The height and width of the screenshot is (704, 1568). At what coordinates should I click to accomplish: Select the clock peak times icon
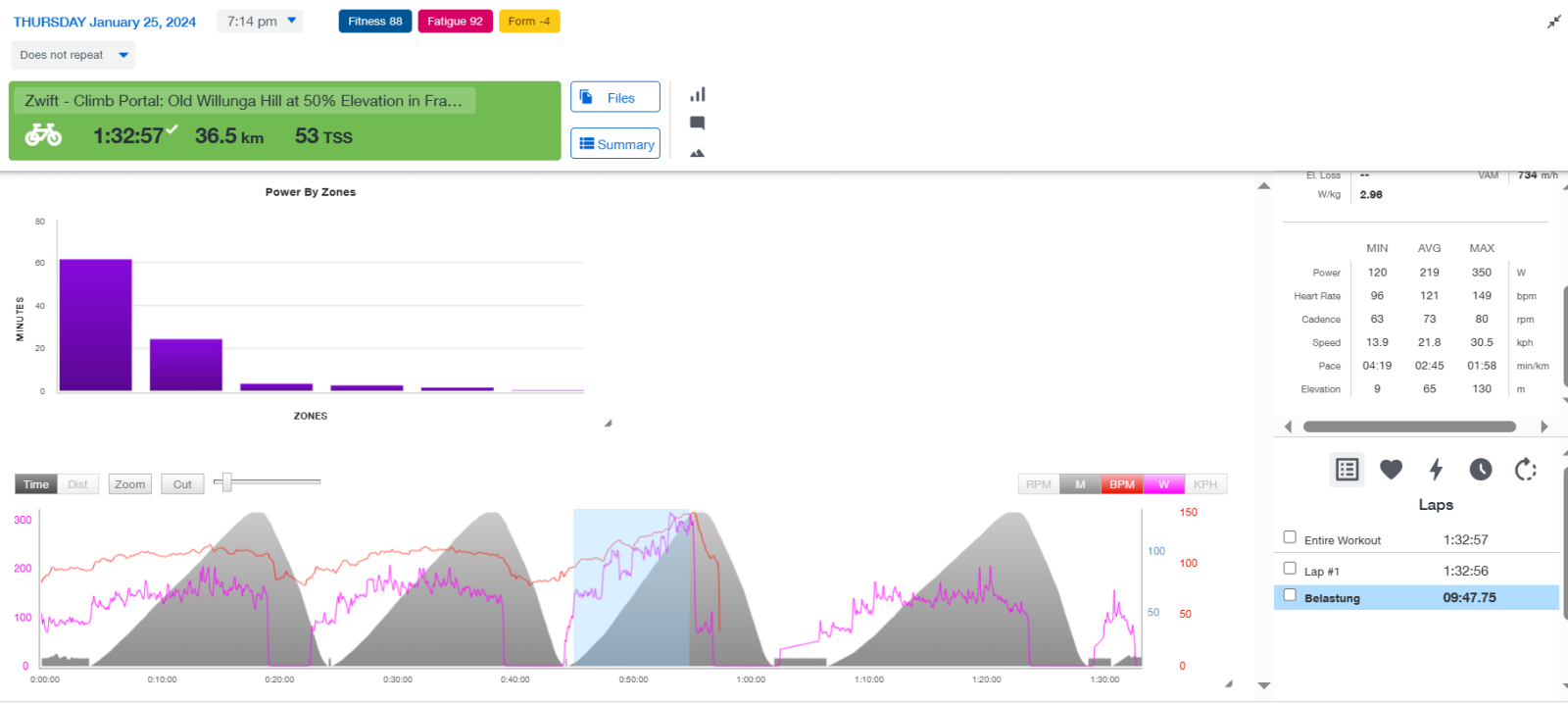click(x=1480, y=470)
